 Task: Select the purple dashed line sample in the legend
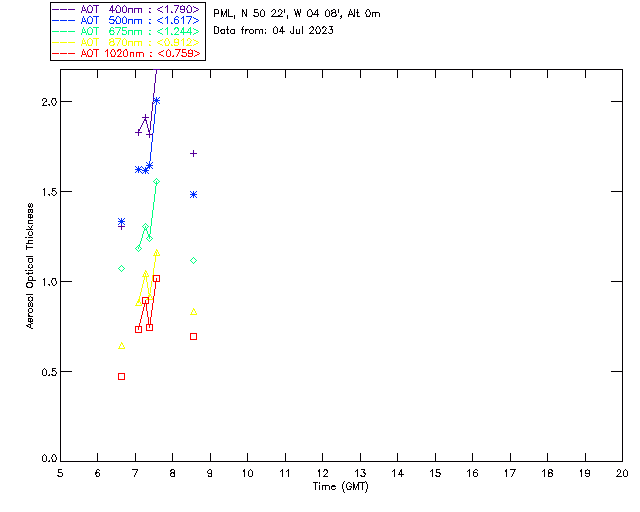pos(64,9)
